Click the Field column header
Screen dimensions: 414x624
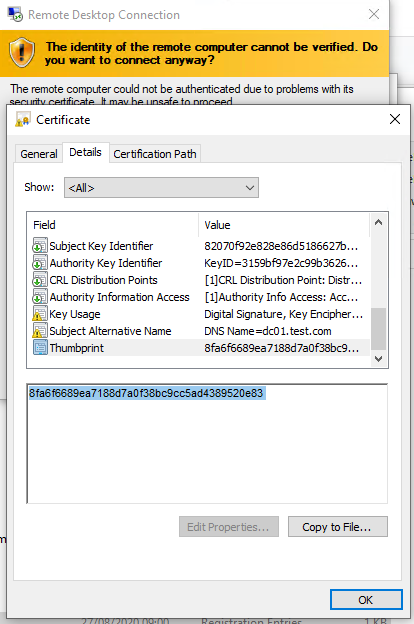click(115, 225)
